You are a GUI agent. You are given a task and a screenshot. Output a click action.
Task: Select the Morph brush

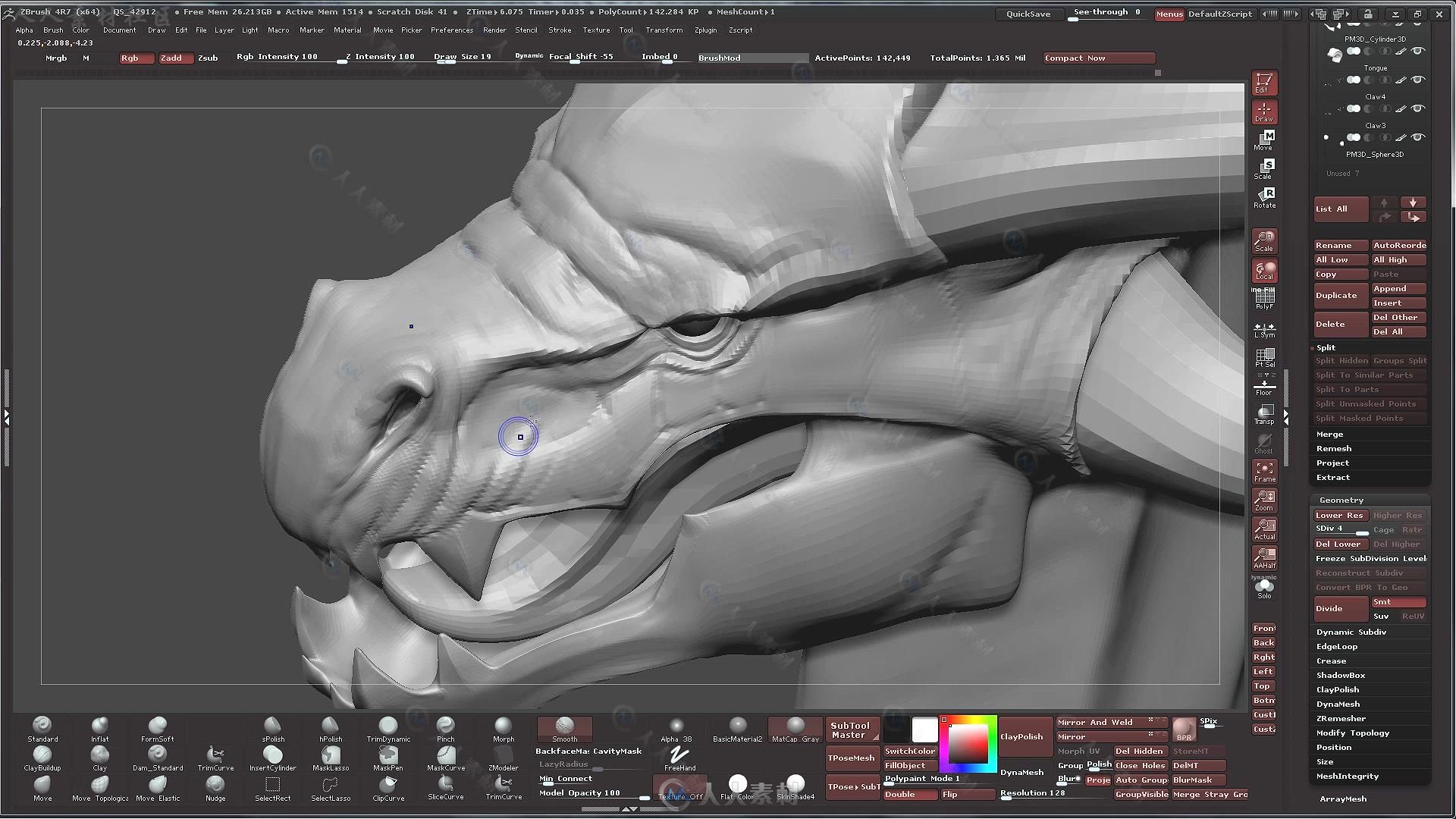coord(504,729)
